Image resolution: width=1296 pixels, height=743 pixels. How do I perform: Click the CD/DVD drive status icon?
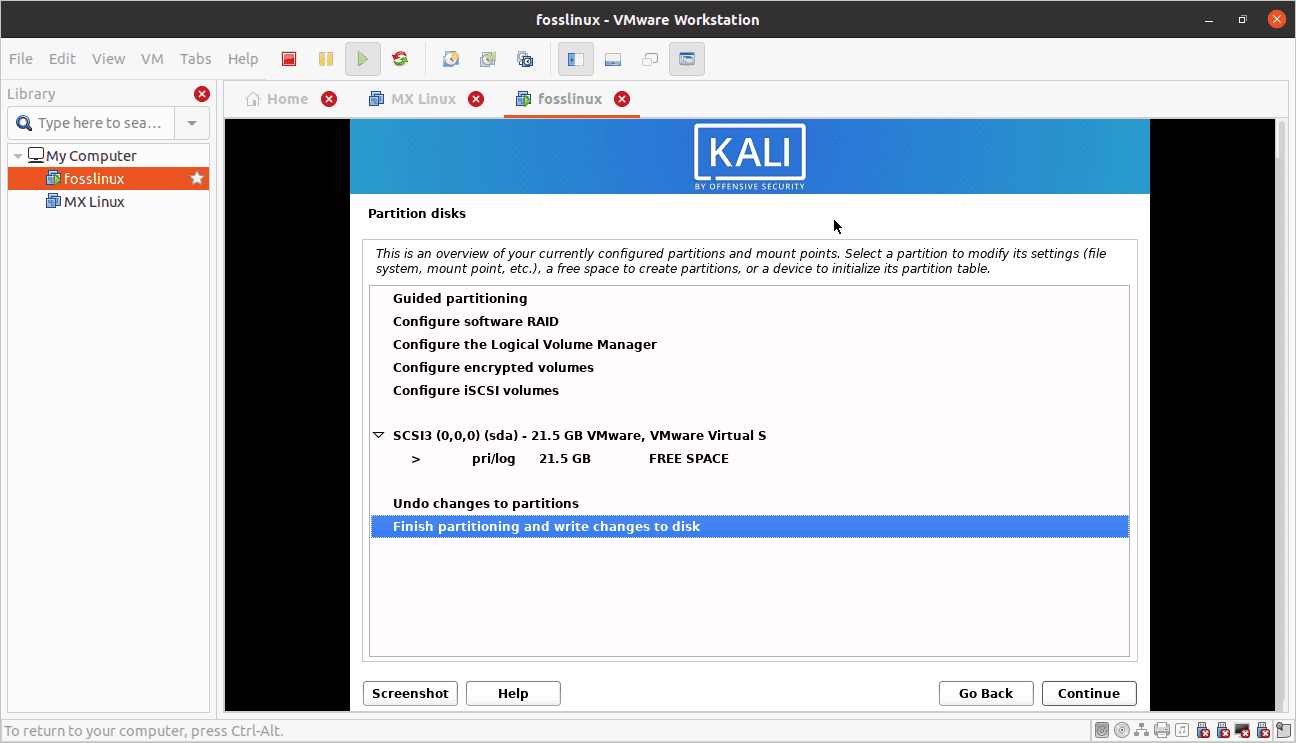(1122, 730)
